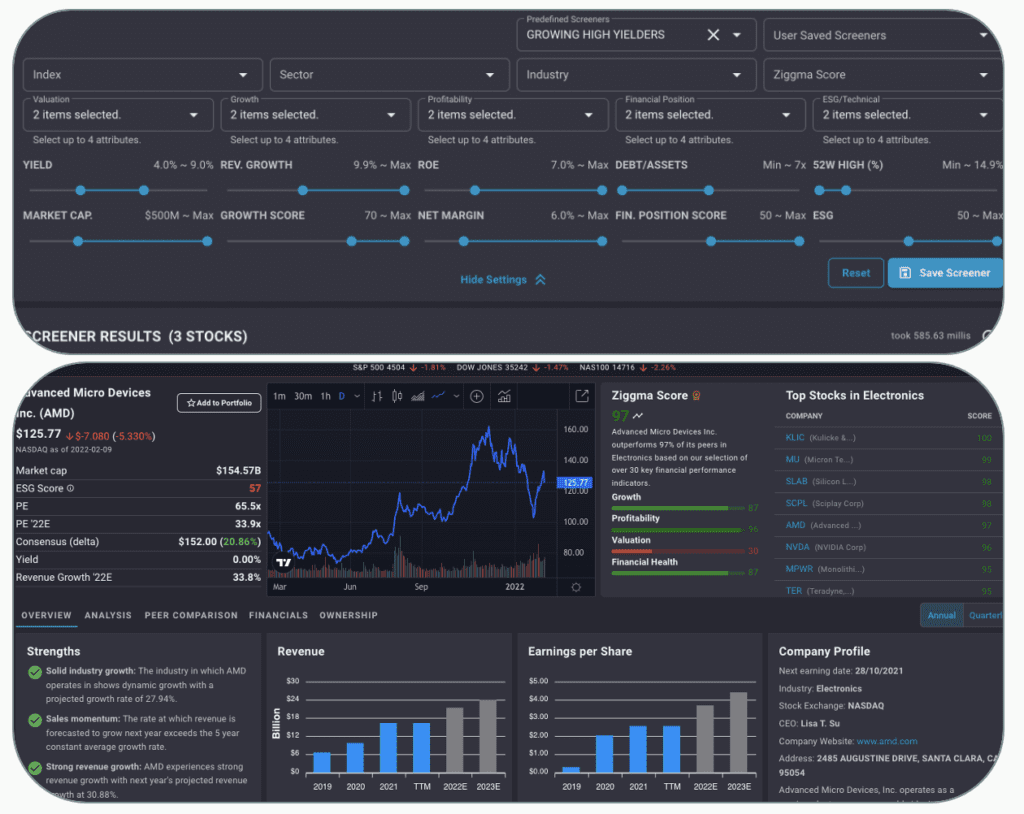Open the chart indicators icon
The width and height of the screenshot is (1024, 814).
[504, 396]
